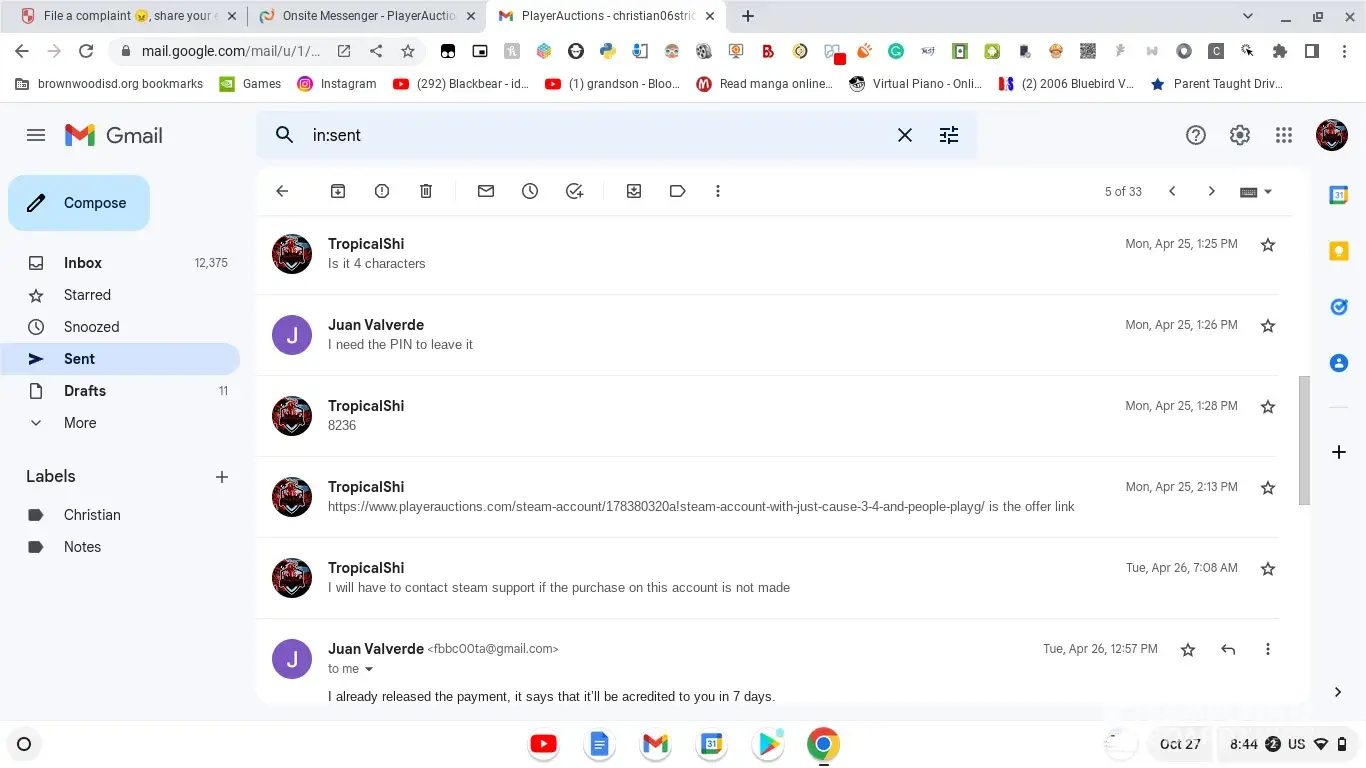Clear the search with the X icon

905,135
